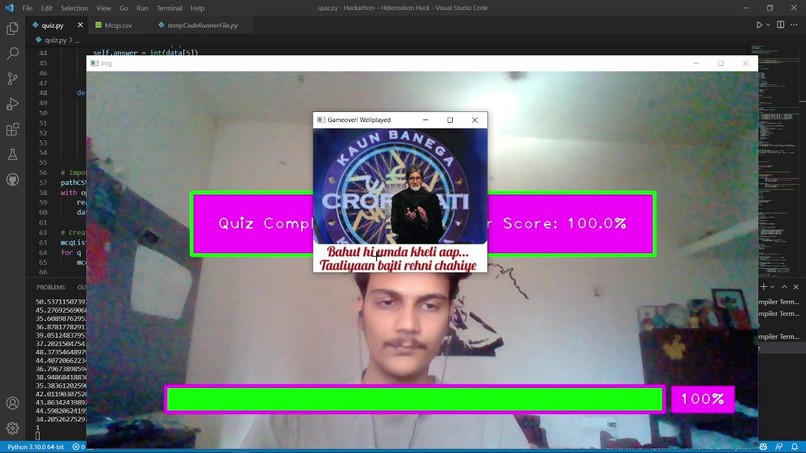Maximize the Gameover! Wellplayed window
This screenshot has height=453, width=806.
click(x=450, y=120)
